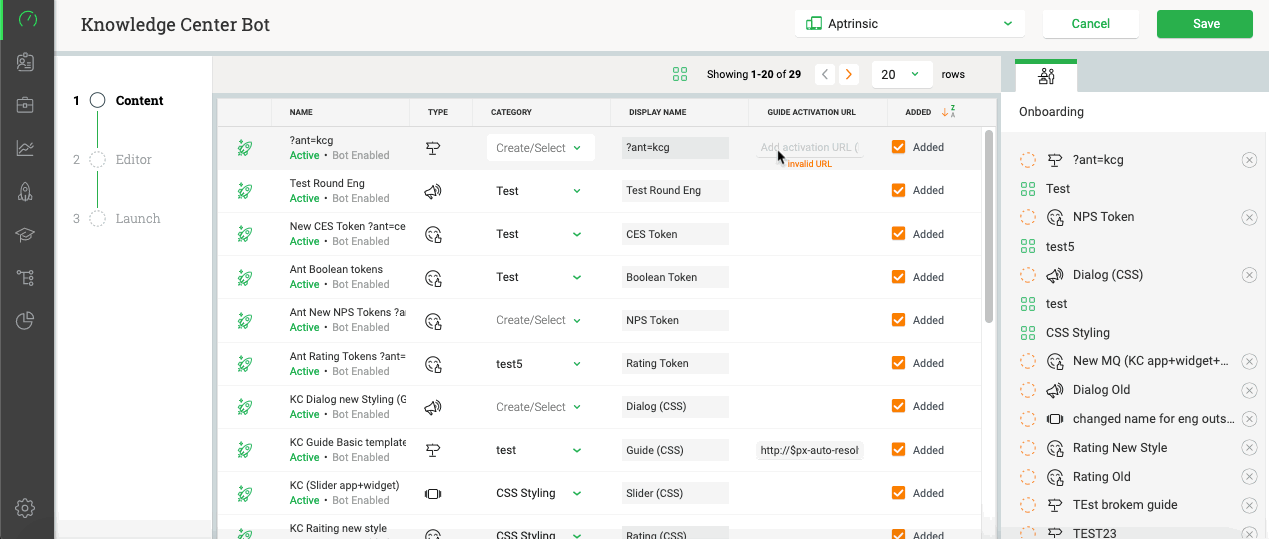The height and width of the screenshot is (539, 1269).
Task: Edit display name field showing Boolean Token
Action: click(x=675, y=277)
